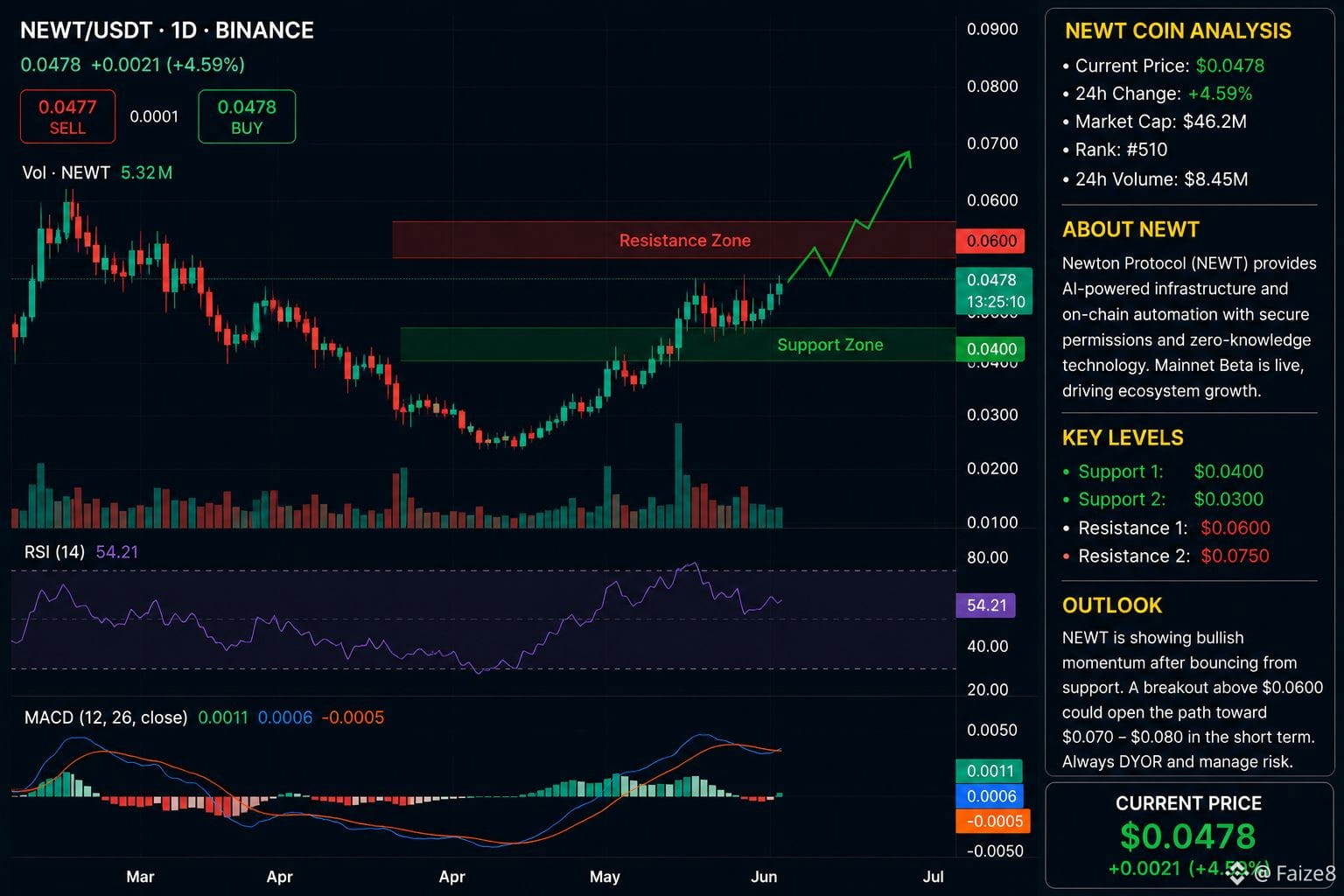
Task: Click the orange -0.0005 MACD axis tag
Action: 993,821
